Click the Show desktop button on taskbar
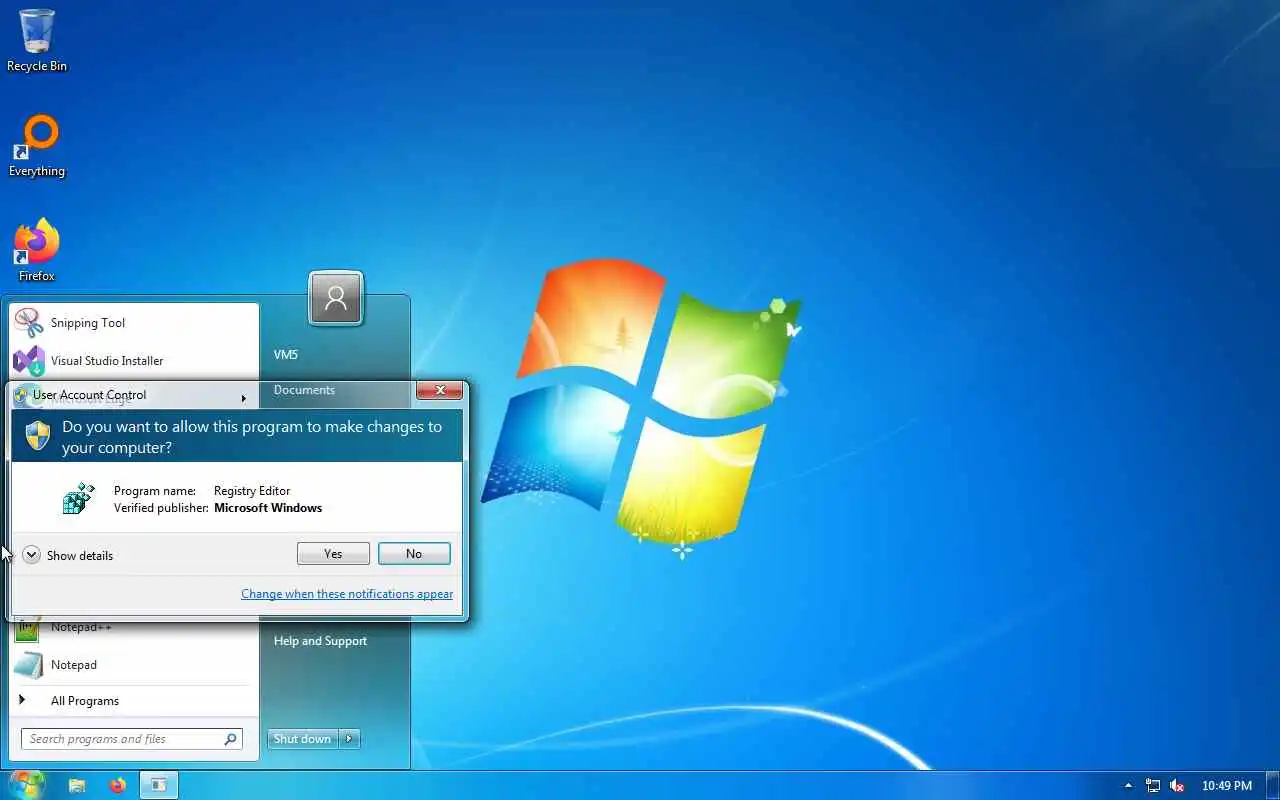Screen dimensions: 1280x800 [1272, 786]
